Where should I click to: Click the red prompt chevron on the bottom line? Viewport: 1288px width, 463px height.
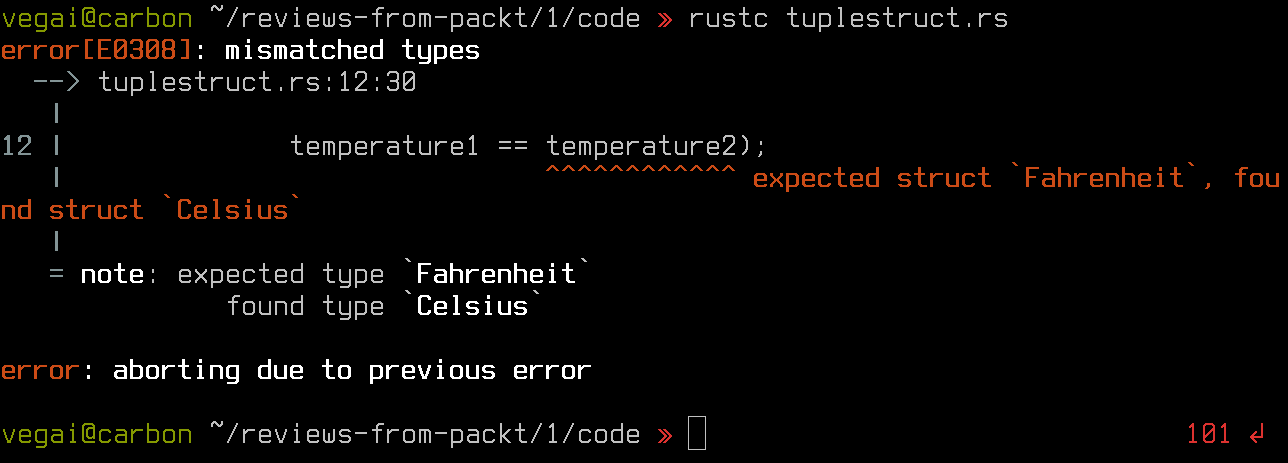[x=665, y=435]
